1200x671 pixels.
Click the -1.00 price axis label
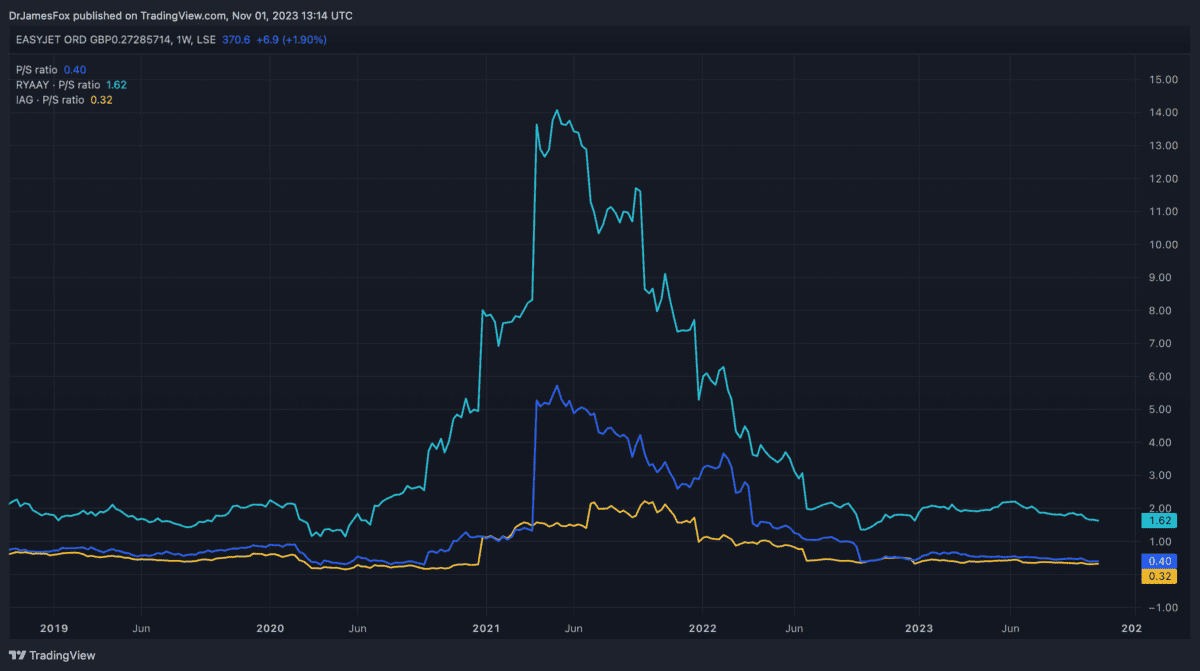point(1163,607)
